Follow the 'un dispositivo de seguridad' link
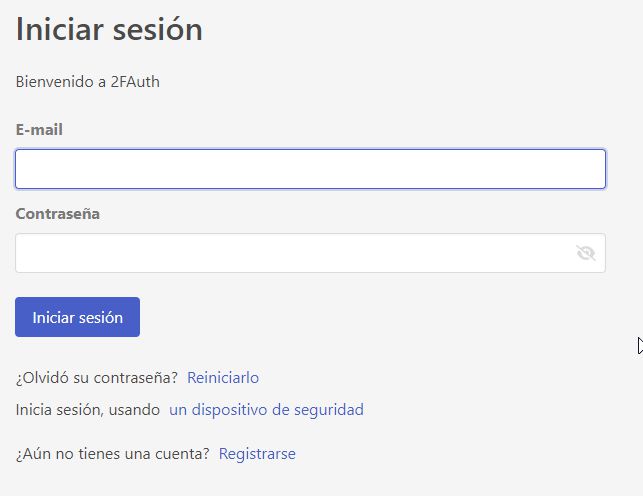Screen dimensions: 643x496 [266, 409]
